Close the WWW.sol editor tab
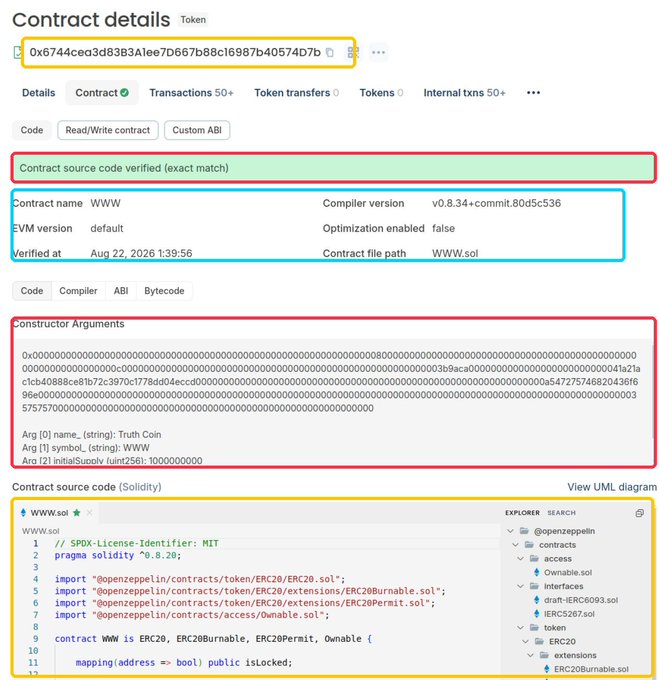 tap(89, 513)
